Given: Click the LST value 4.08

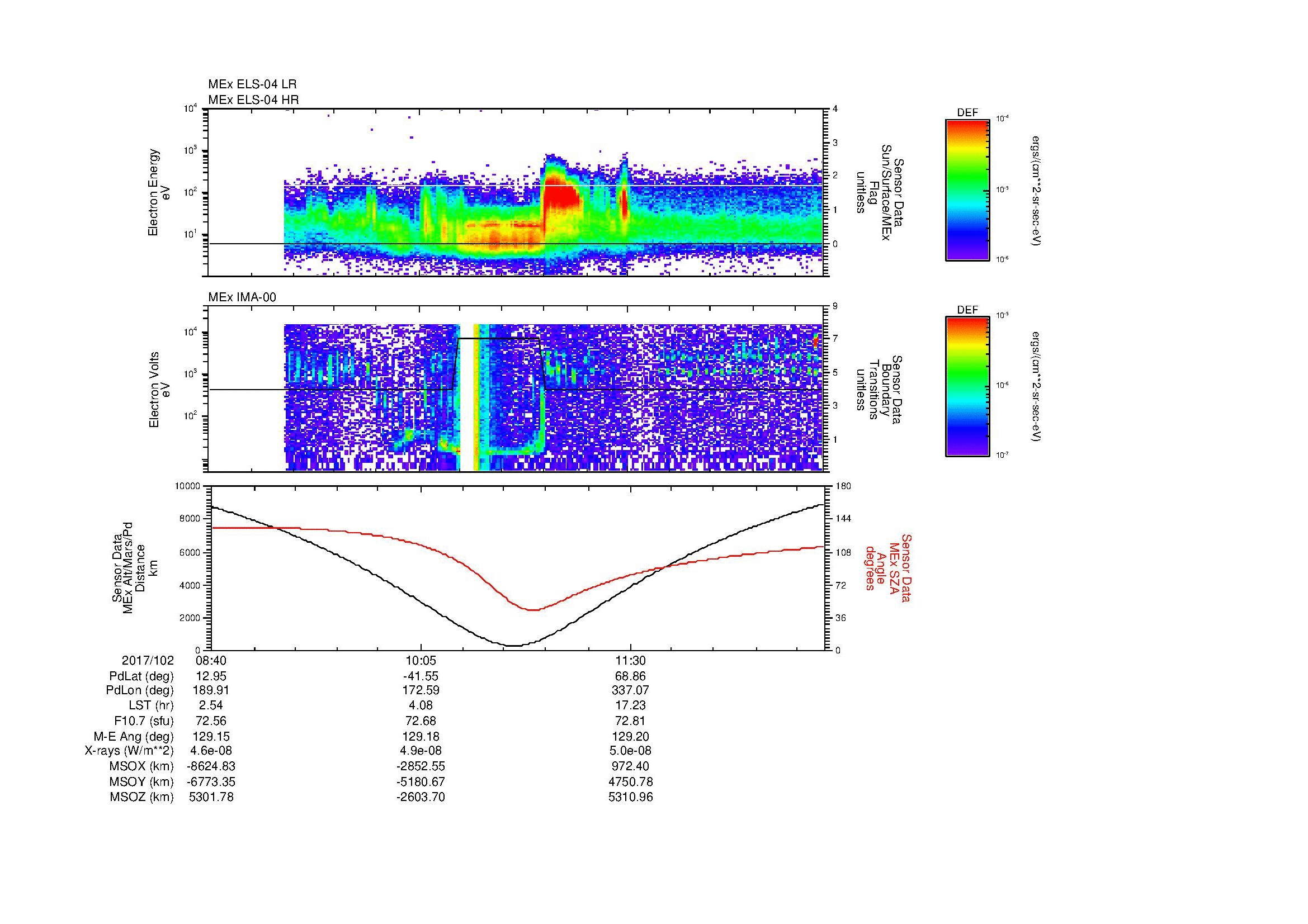Looking at the screenshot, I should [421, 706].
